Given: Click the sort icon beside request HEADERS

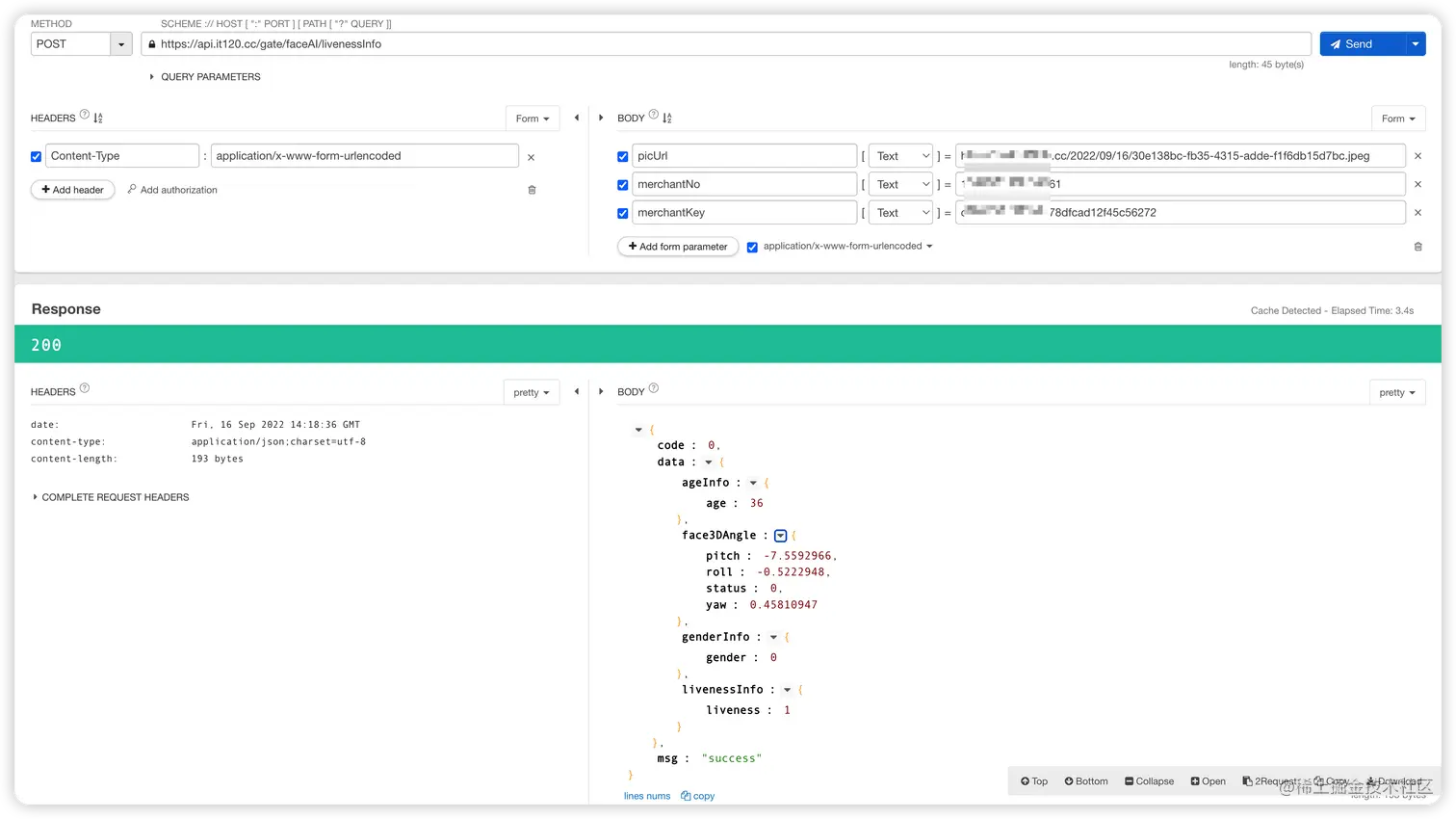Looking at the screenshot, I should [x=98, y=118].
